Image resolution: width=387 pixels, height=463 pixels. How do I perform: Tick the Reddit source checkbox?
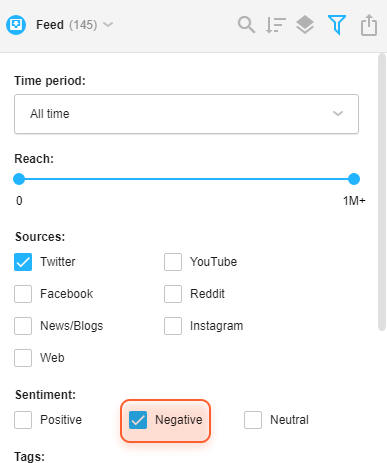coord(173,294)
